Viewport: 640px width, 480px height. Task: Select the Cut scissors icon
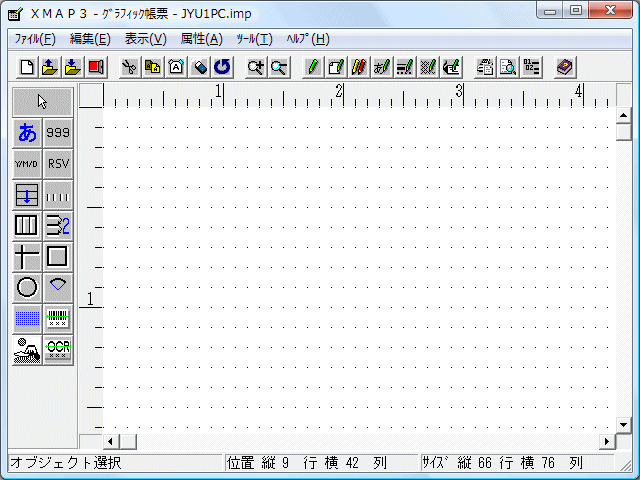130,67
